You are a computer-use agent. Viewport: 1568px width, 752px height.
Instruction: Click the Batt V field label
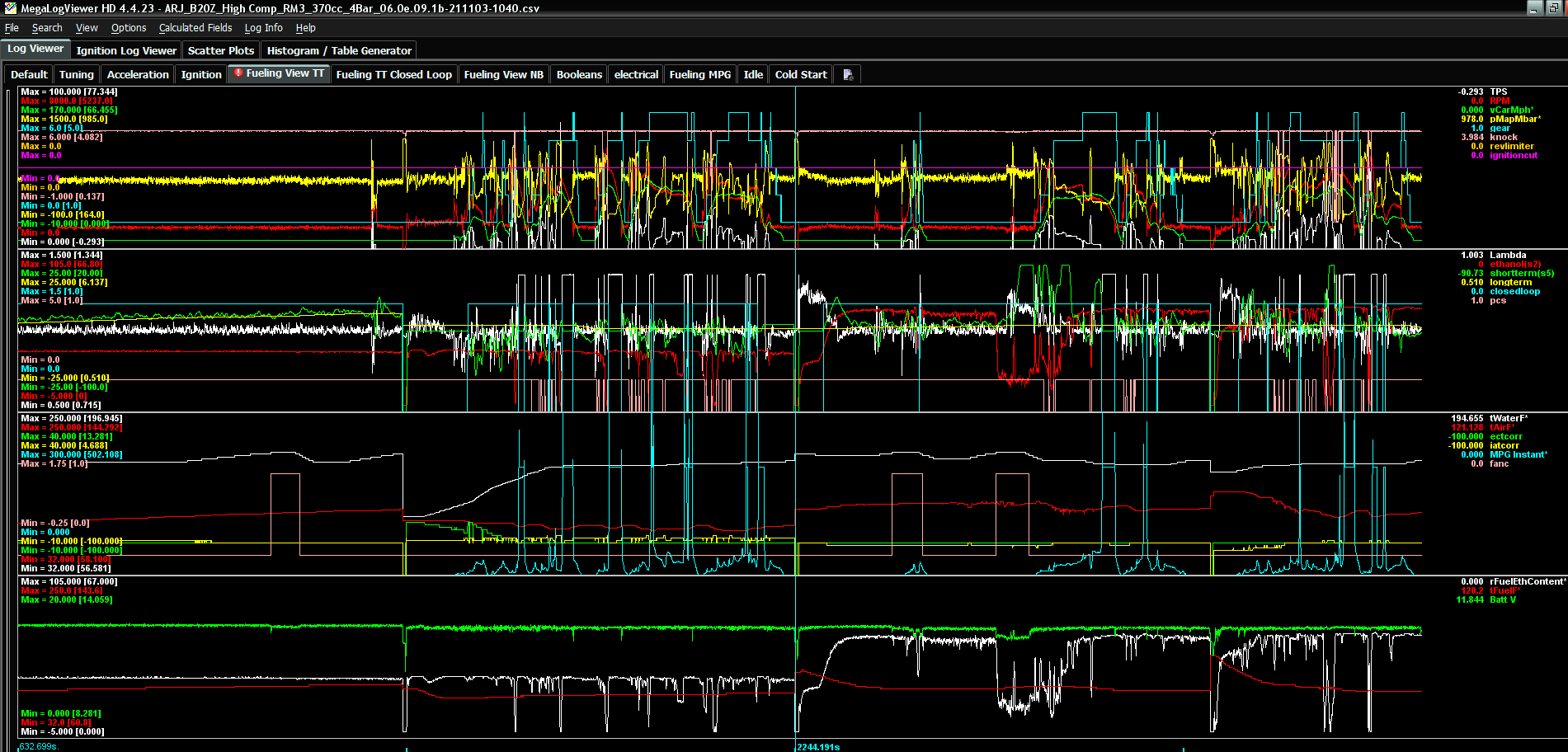pyautogui.click(x=1502, y=600)
